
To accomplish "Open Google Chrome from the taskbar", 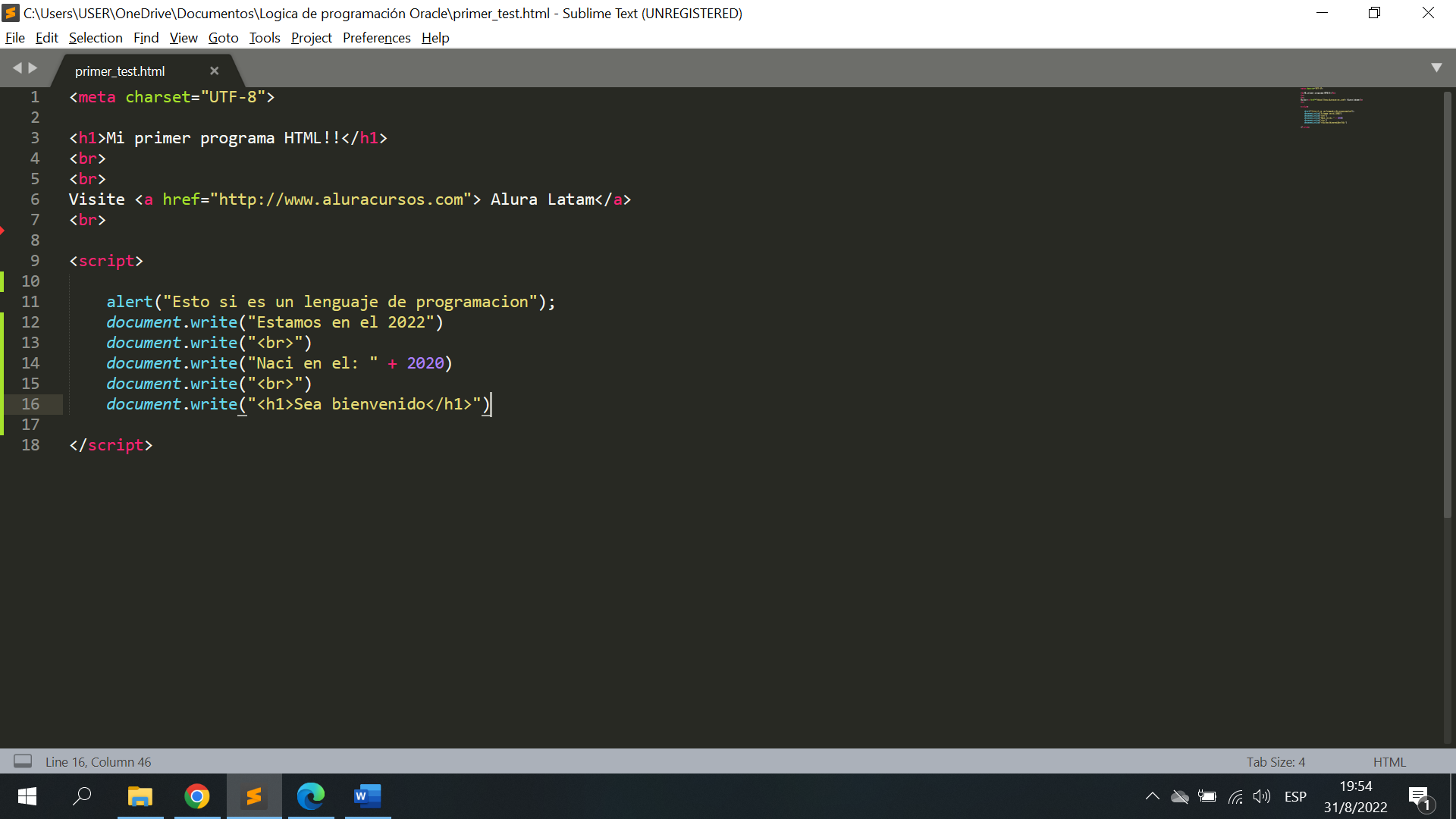I will [197, 796].
